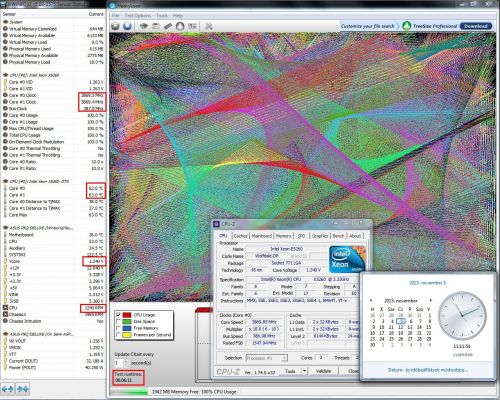
Task: Click the round dark-ringed icon in HeavyLoad toolbar
Action: coord(180,26)
